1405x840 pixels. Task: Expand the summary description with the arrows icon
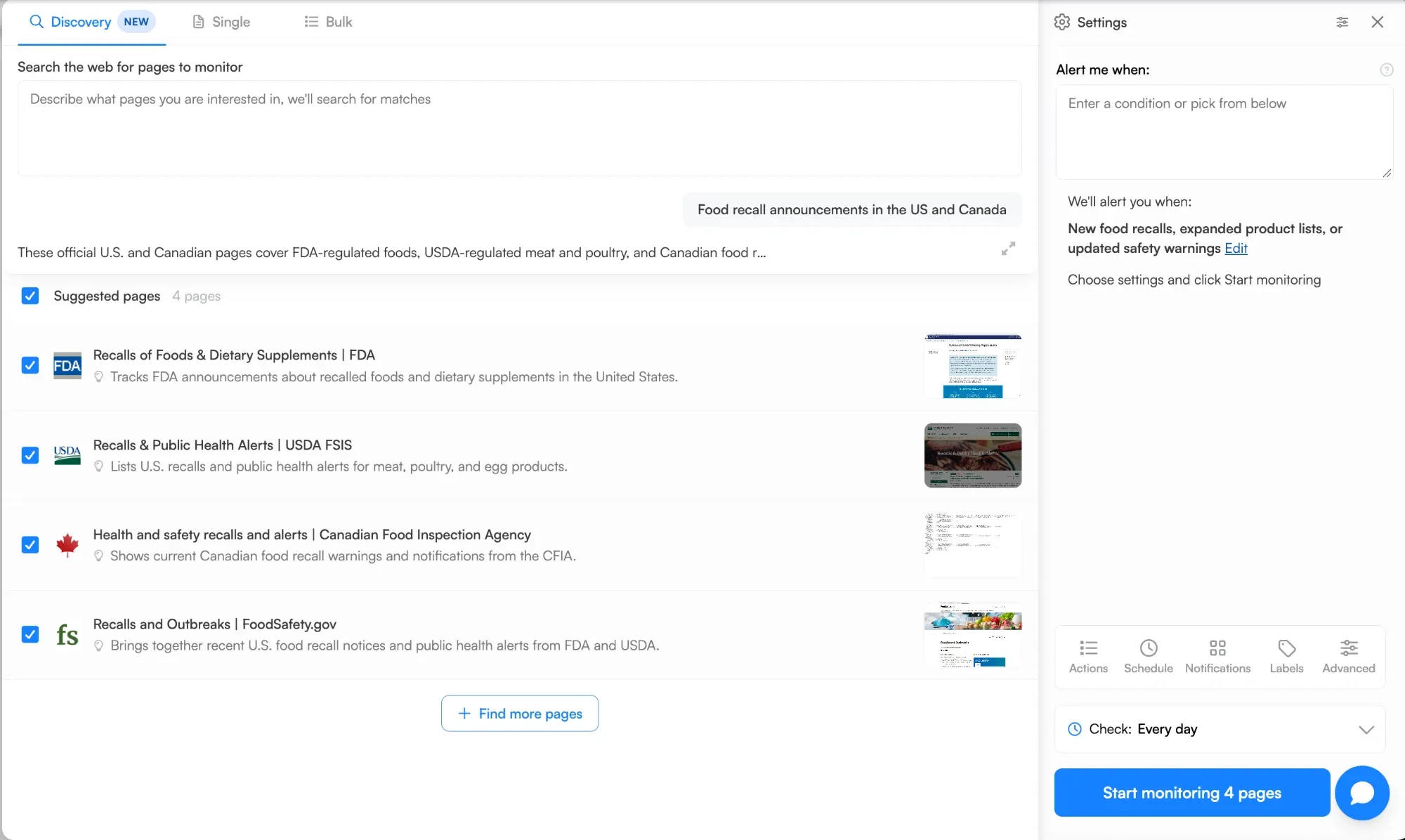[1008, 249]
